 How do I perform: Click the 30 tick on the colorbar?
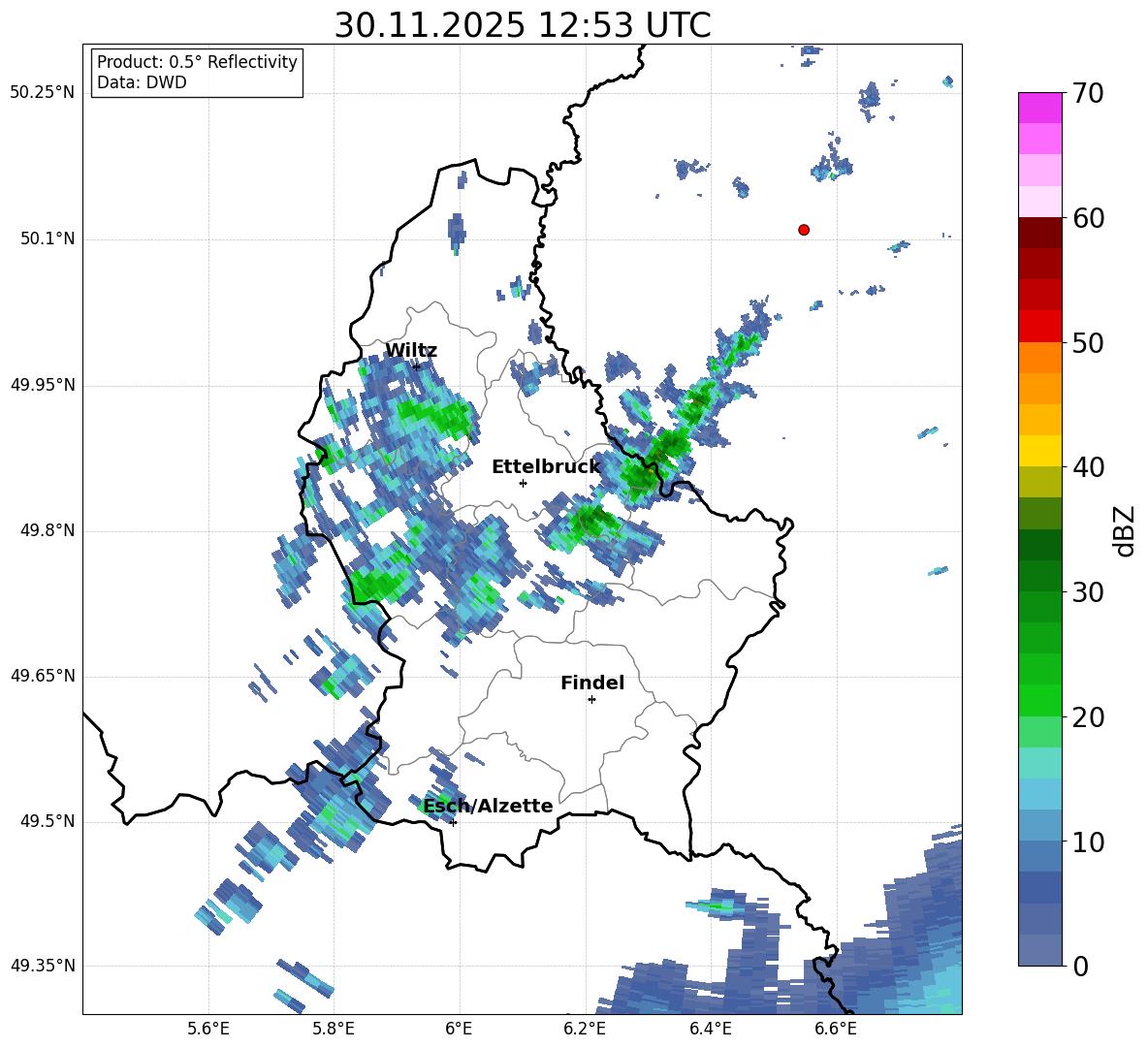click(x=1088, y=592)
